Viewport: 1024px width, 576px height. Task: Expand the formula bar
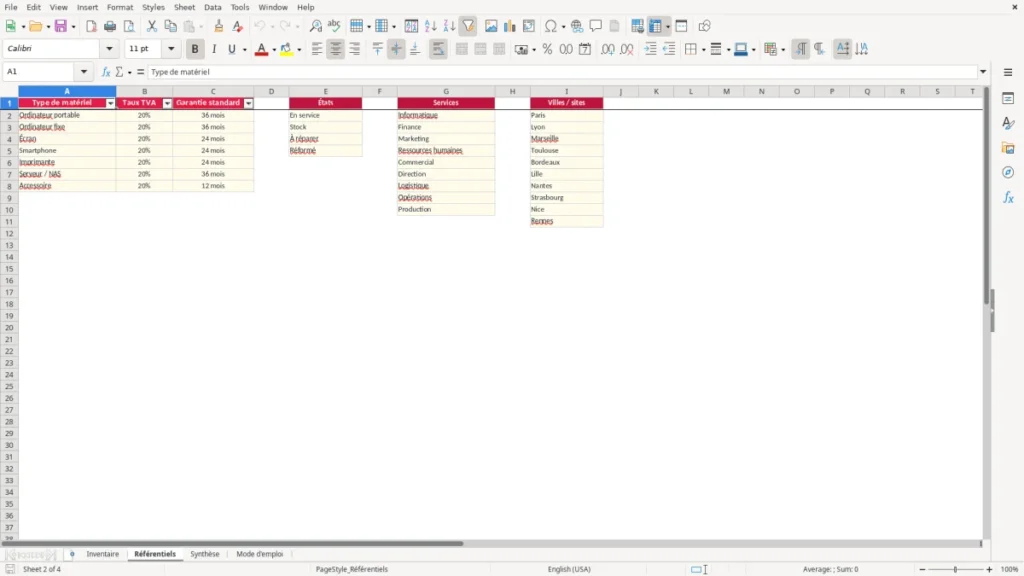pyautogui.click(x=983, y=72)
